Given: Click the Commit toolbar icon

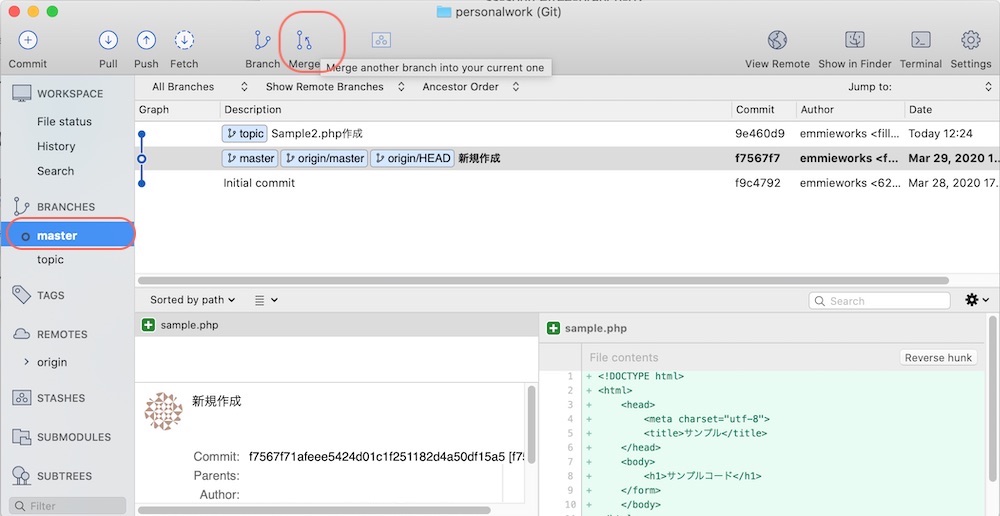Looking at the screenshot, I should coord(27,40).
